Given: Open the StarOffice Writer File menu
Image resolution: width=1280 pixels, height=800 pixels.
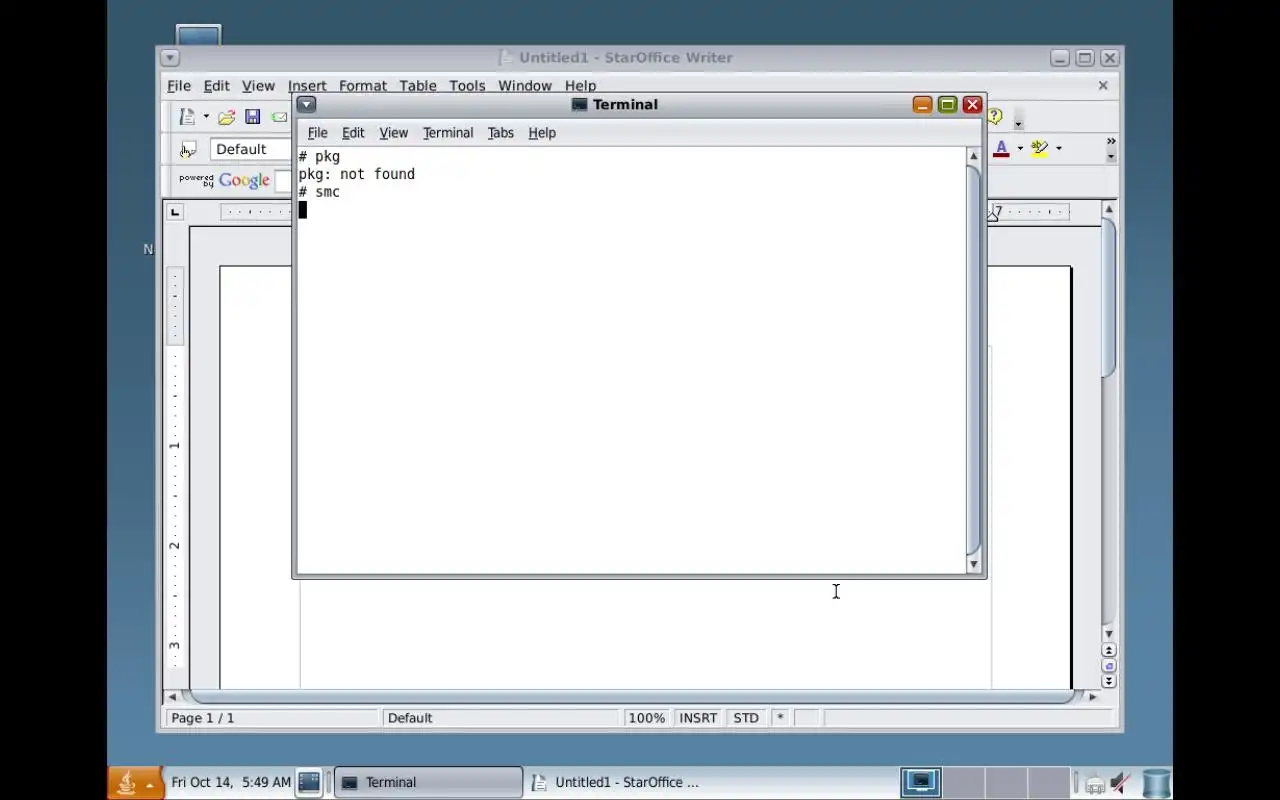Looking at the screenshot, I should coord(178,86).
